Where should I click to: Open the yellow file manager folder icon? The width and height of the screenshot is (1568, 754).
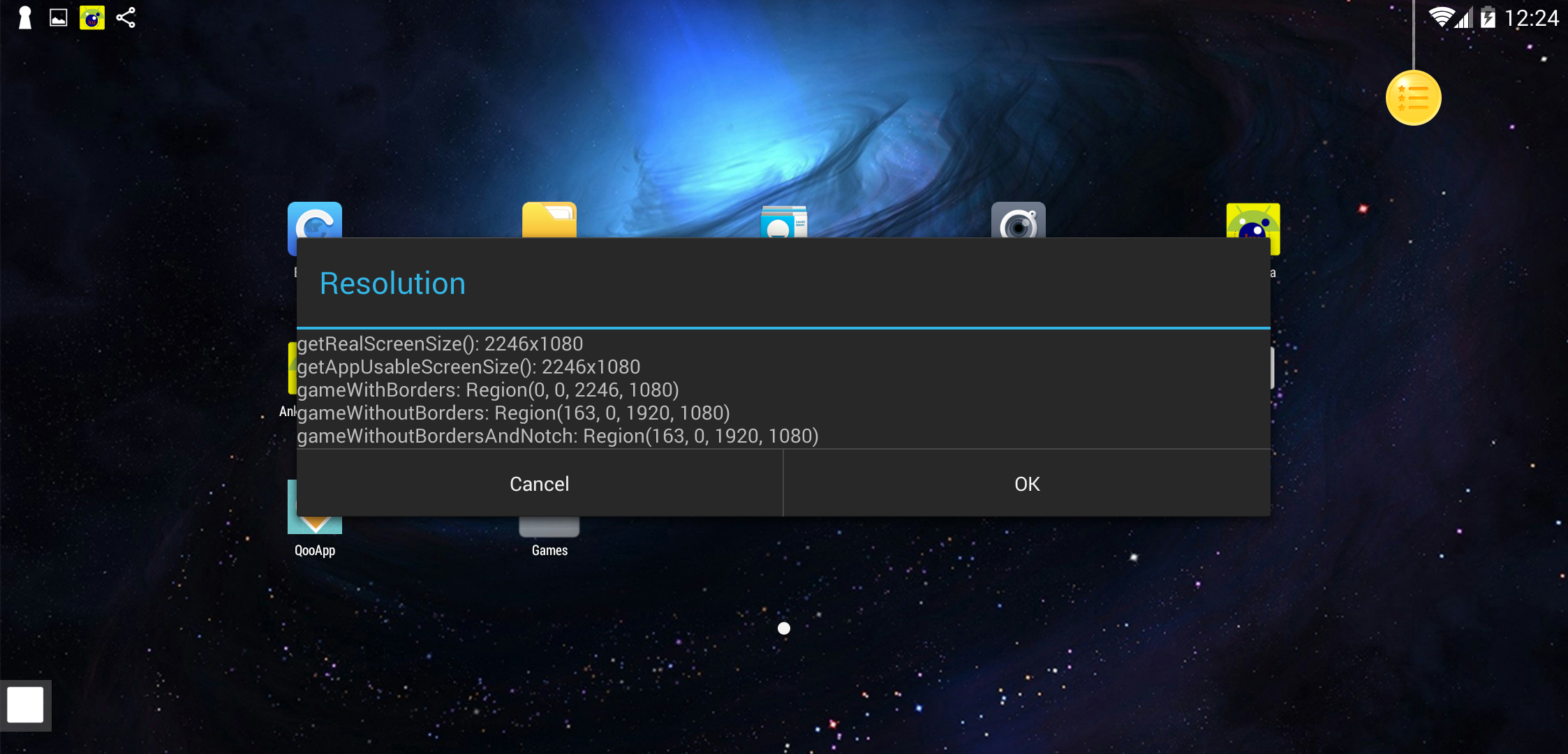pos(549,220)
